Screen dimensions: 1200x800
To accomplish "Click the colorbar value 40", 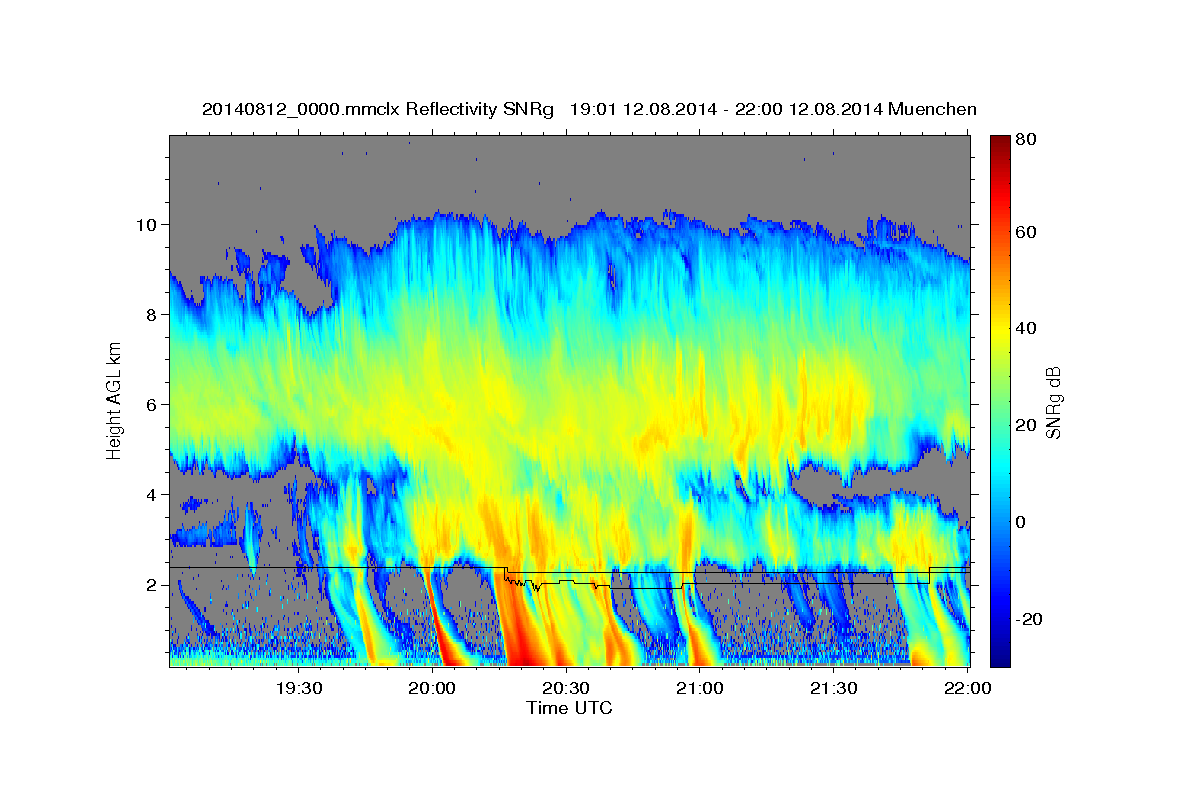I will [1027, 328].
